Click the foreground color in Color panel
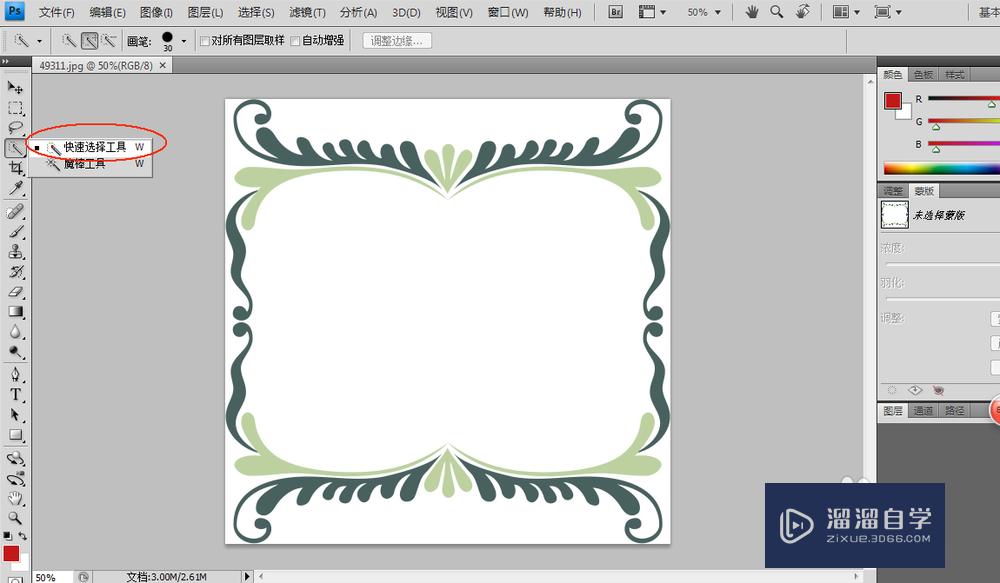The image size is (1000, 583). pyautogui.click(x=892, y=101)
